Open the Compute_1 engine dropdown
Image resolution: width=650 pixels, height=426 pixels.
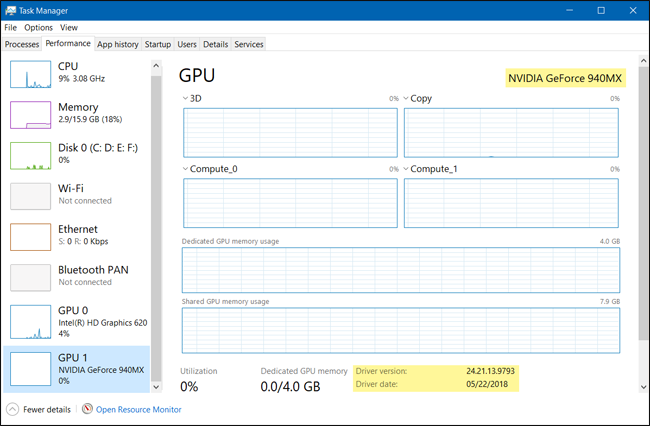(x=406, y=169)
